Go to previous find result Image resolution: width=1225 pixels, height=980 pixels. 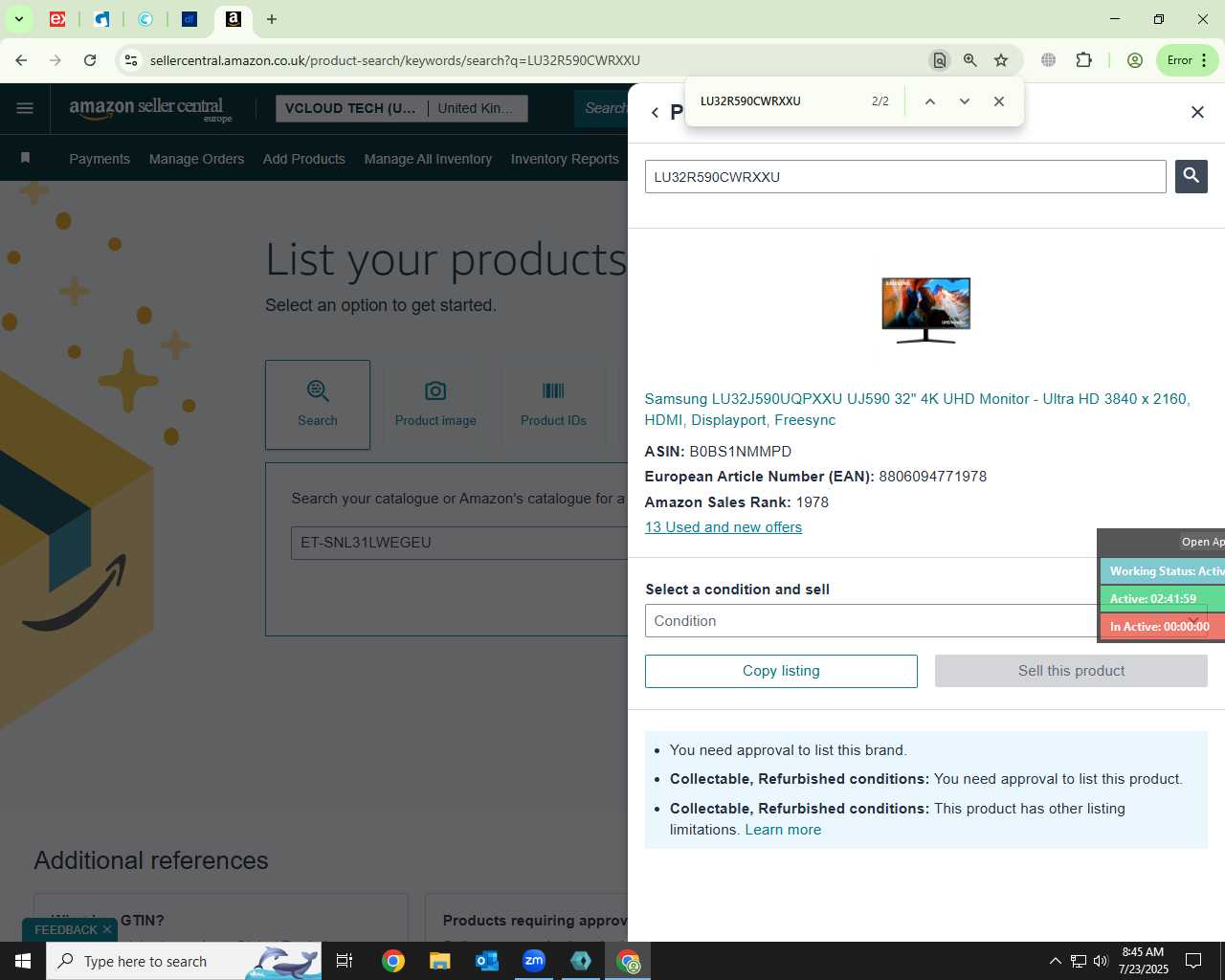[929, 101]
